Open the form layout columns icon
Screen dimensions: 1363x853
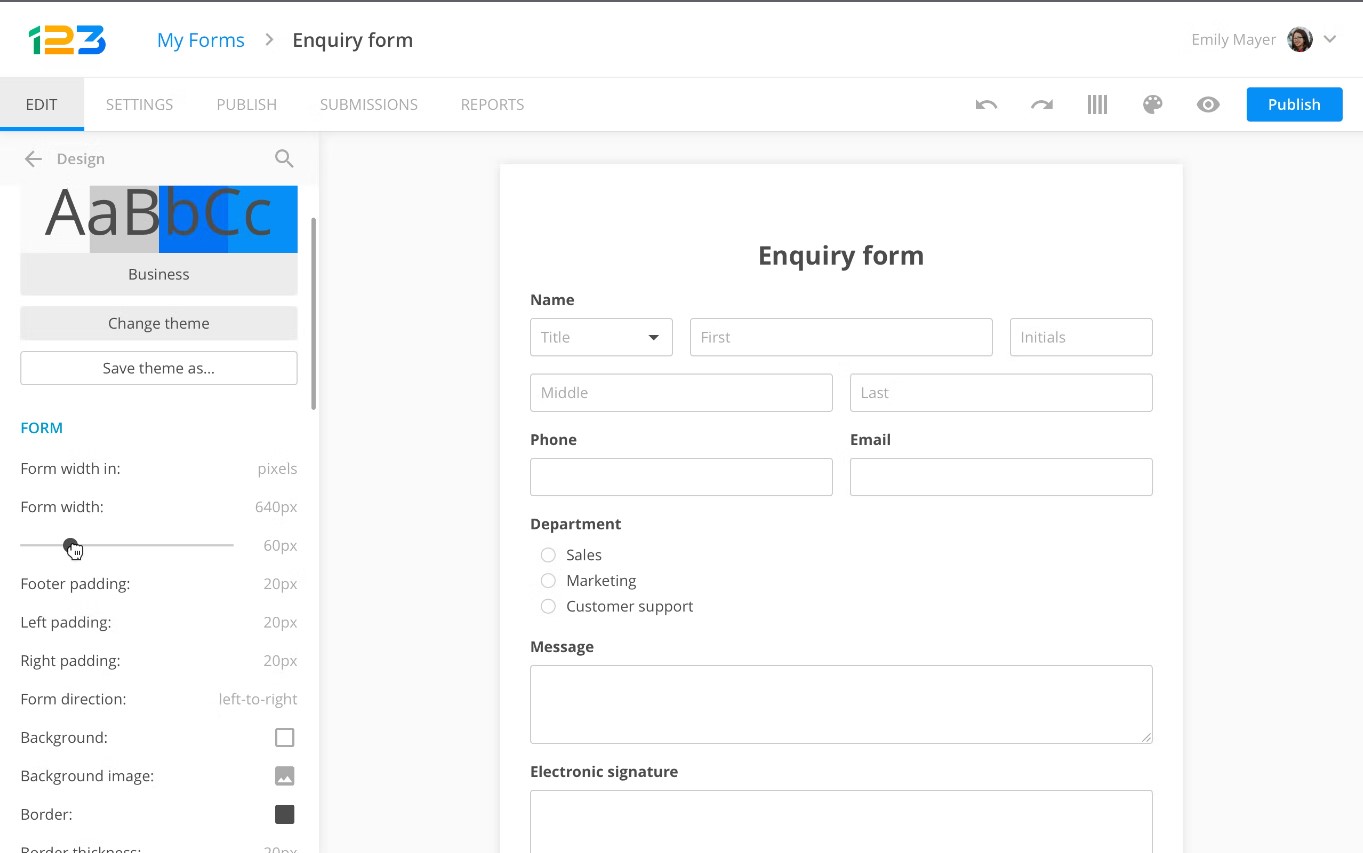(1097, 104)
